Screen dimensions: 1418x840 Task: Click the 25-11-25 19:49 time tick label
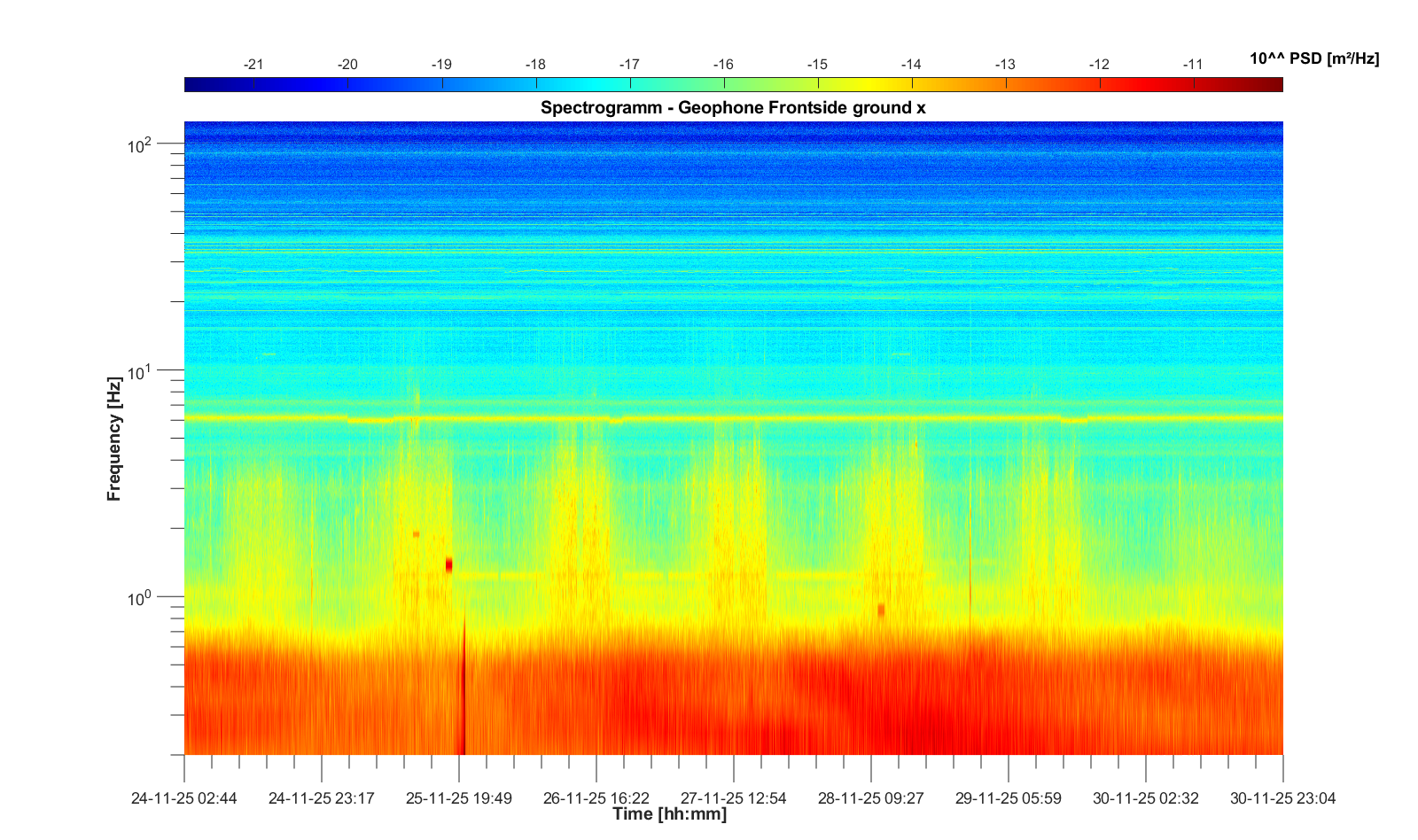click(x=459, y=798)
